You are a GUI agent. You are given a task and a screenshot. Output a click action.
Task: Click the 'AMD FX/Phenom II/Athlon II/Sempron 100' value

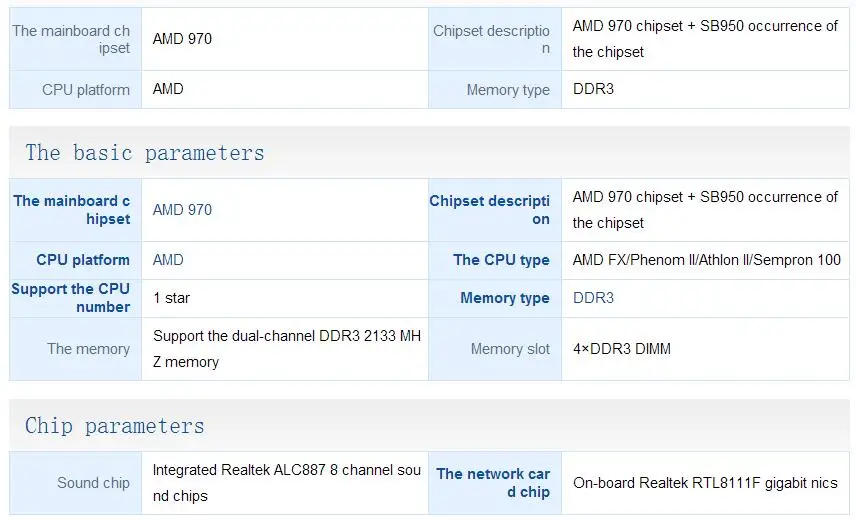[x=706, y=260]
